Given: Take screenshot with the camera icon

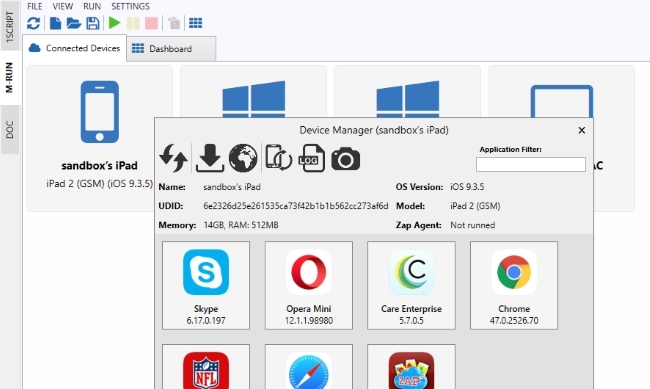Looking at the screenshot, I should click(345, 159).
